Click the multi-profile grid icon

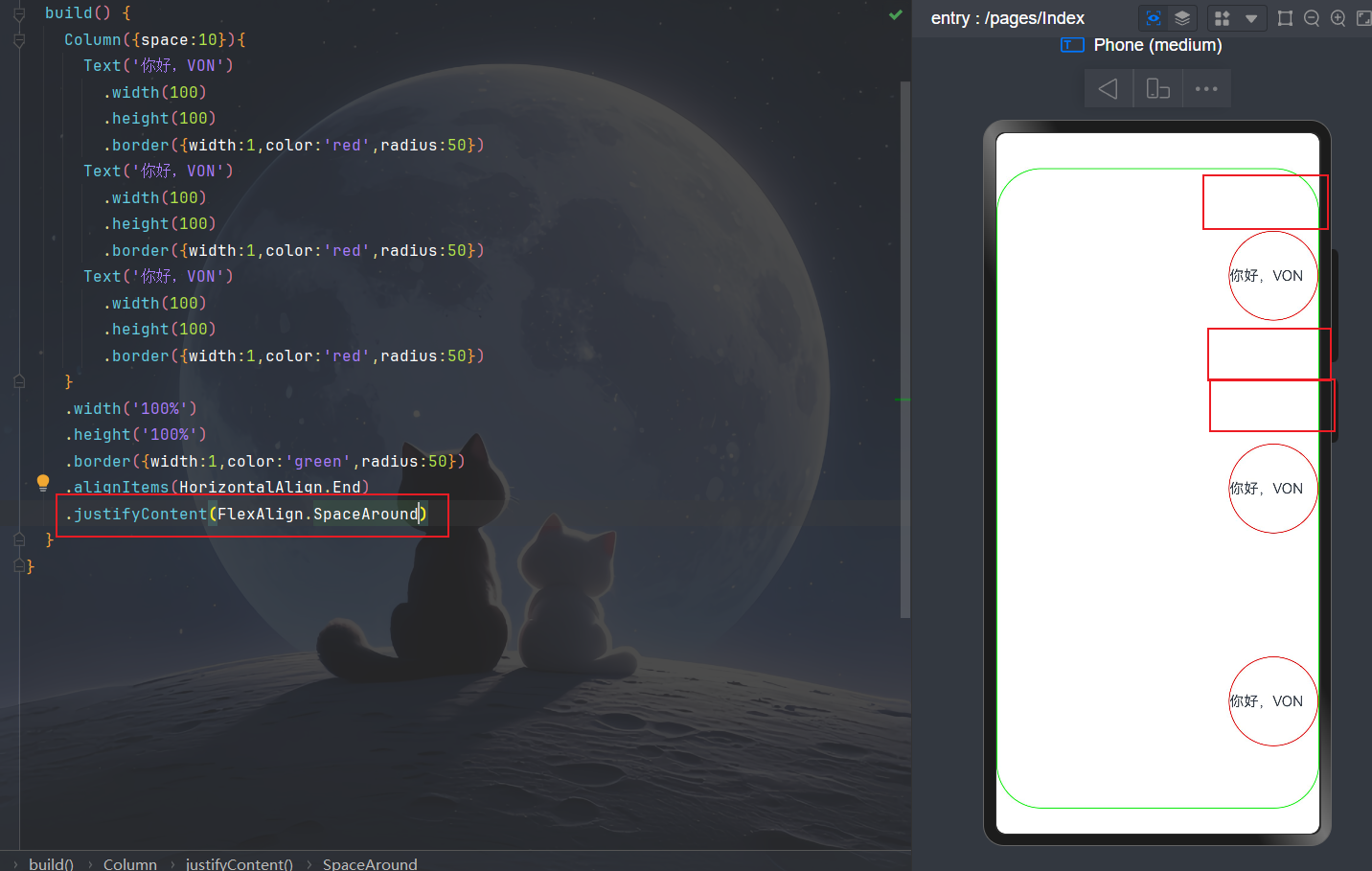point(1222,18)
